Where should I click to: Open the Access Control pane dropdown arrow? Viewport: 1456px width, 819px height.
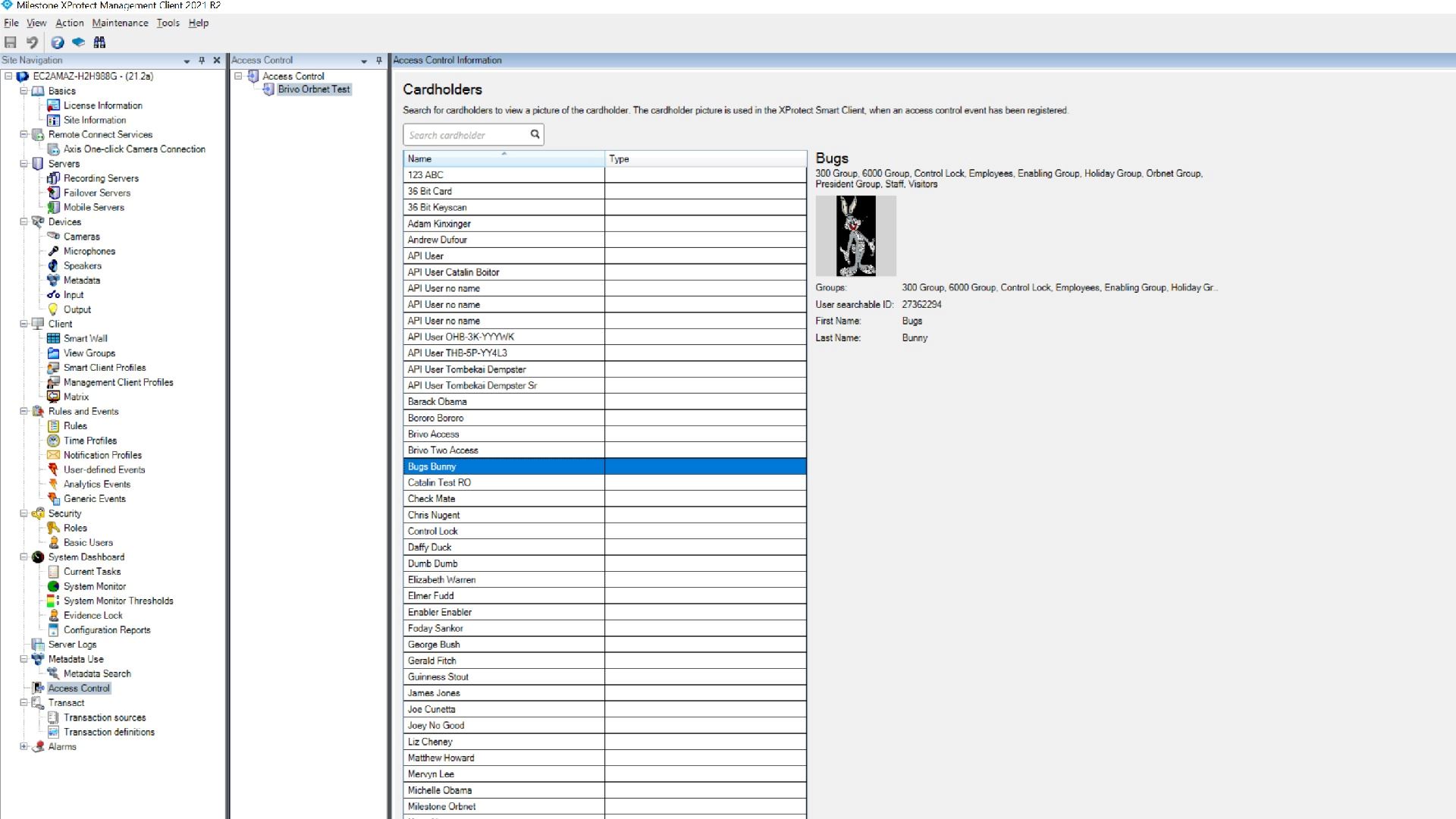click(x=364, y=61)
